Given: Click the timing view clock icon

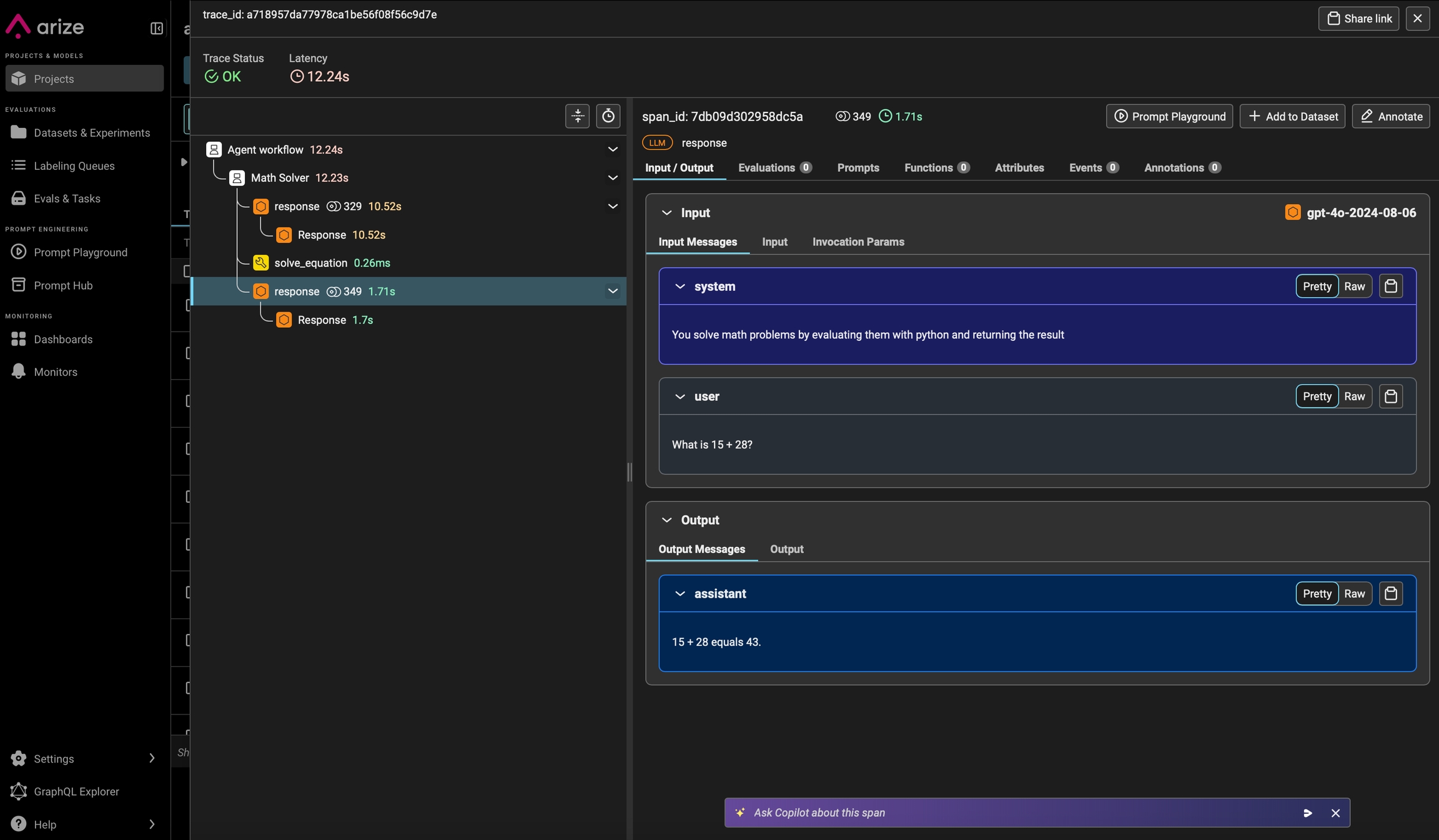Looking at the screenshot, I should point(608,116).
